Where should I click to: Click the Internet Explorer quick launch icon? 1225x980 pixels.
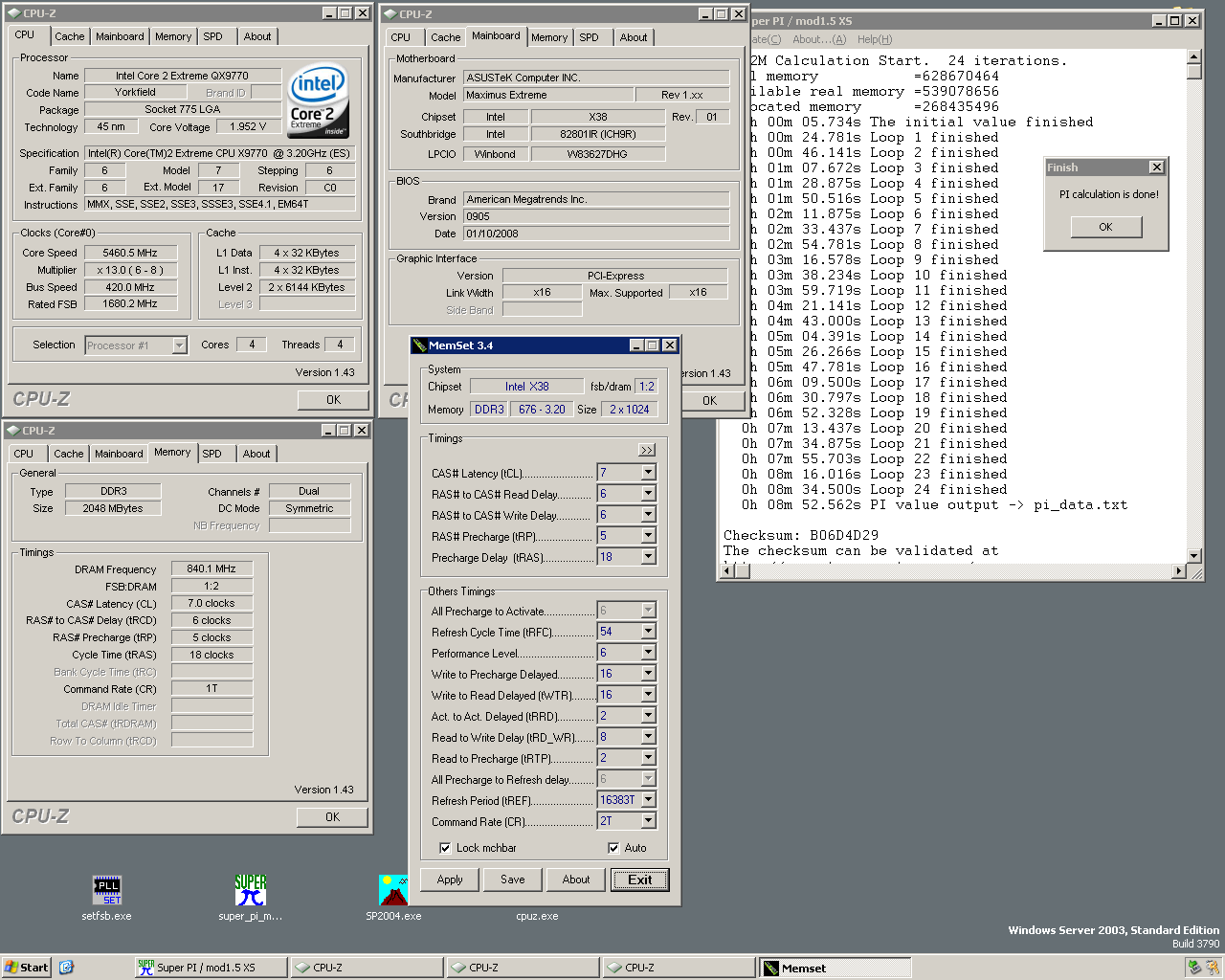pos(66,968)
